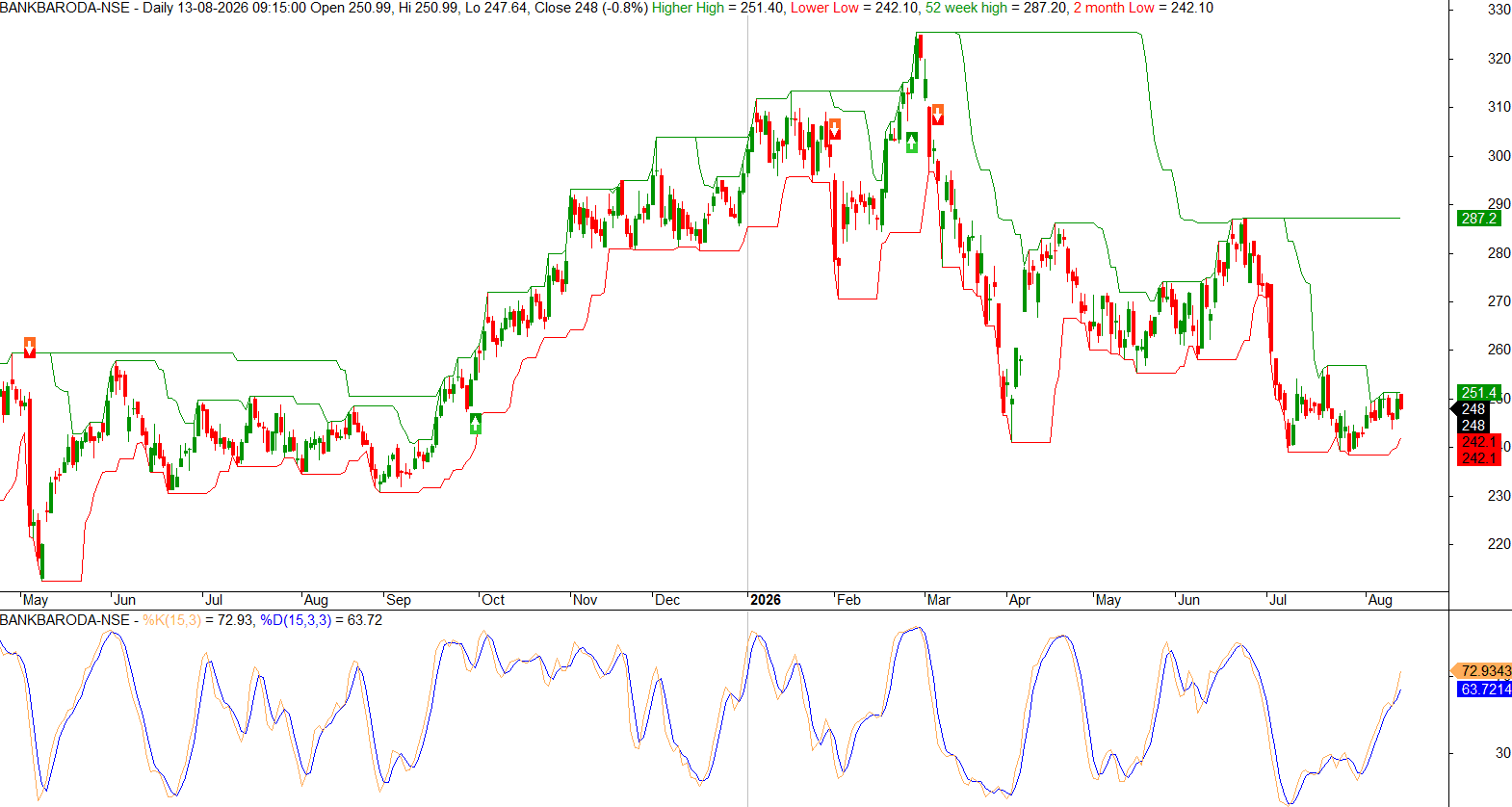Click the "Daily 13-08-2026 09:15:00" timestamp text

click(224, 8)
